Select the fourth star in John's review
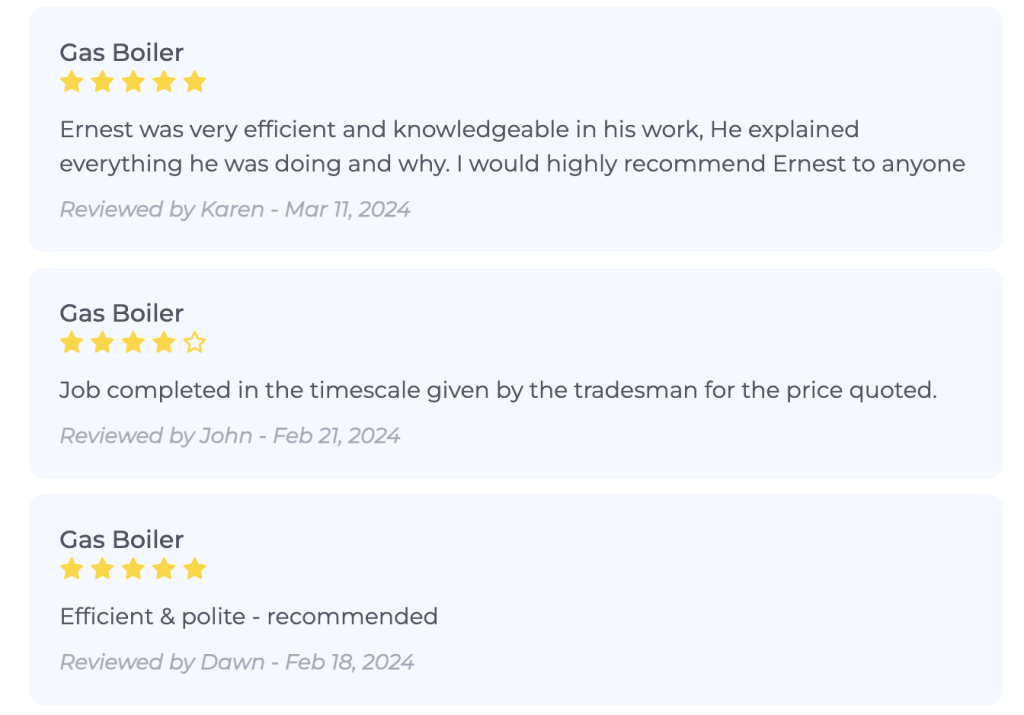The height and width of the screenshot is (715, 1024). pos(164,343)
